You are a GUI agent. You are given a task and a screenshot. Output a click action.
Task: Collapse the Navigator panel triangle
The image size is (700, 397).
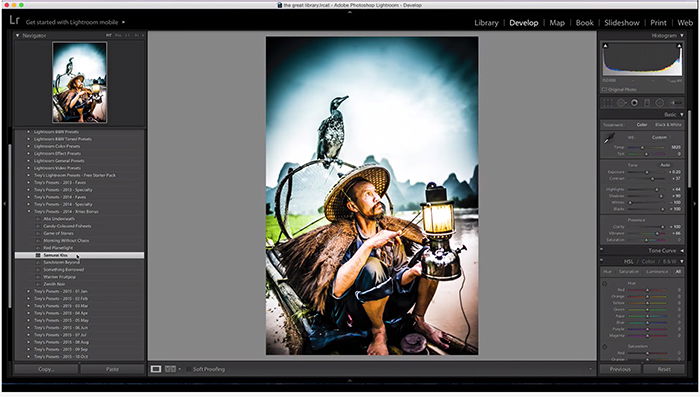click(x=17, y=35)
